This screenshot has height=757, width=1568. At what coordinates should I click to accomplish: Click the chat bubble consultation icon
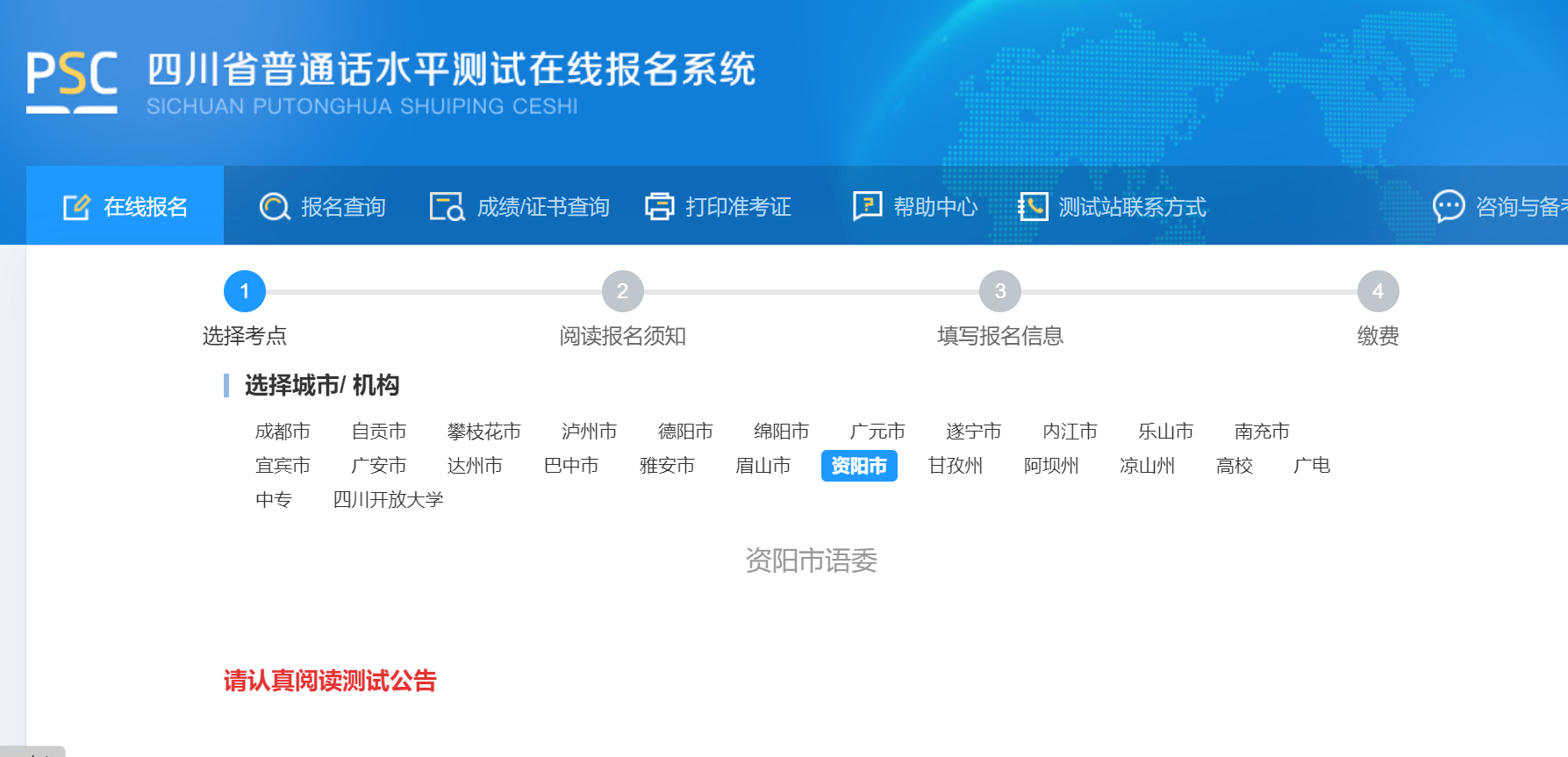pyautogui.click(x=1448, y=207)
